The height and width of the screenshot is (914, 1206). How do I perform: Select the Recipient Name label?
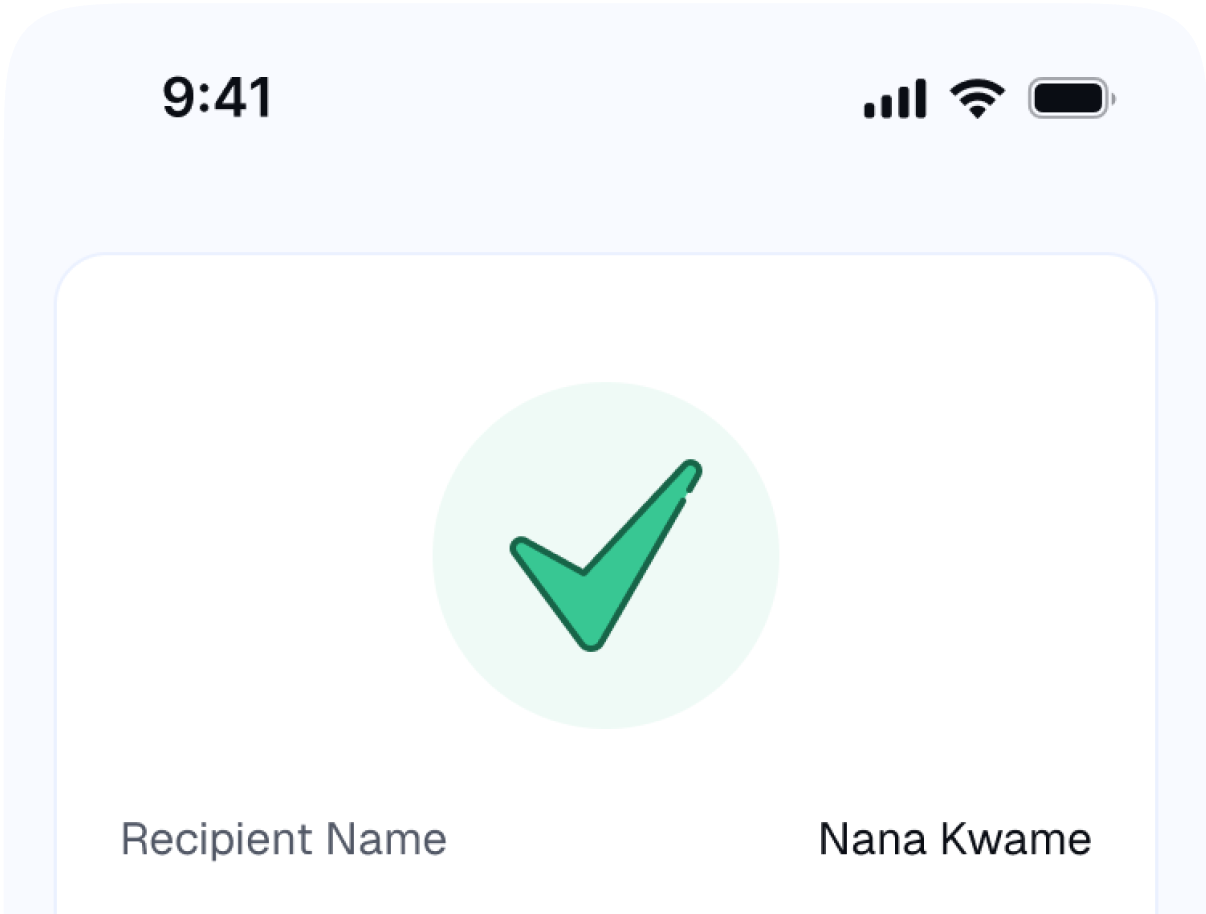point(284,839)
